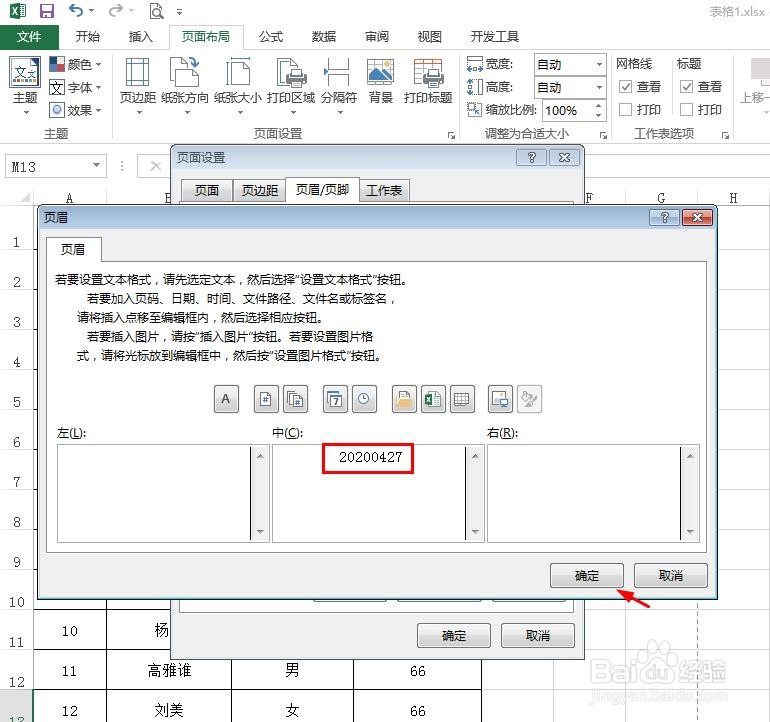Switch to 视图 (View) ribbon tab

430,37
